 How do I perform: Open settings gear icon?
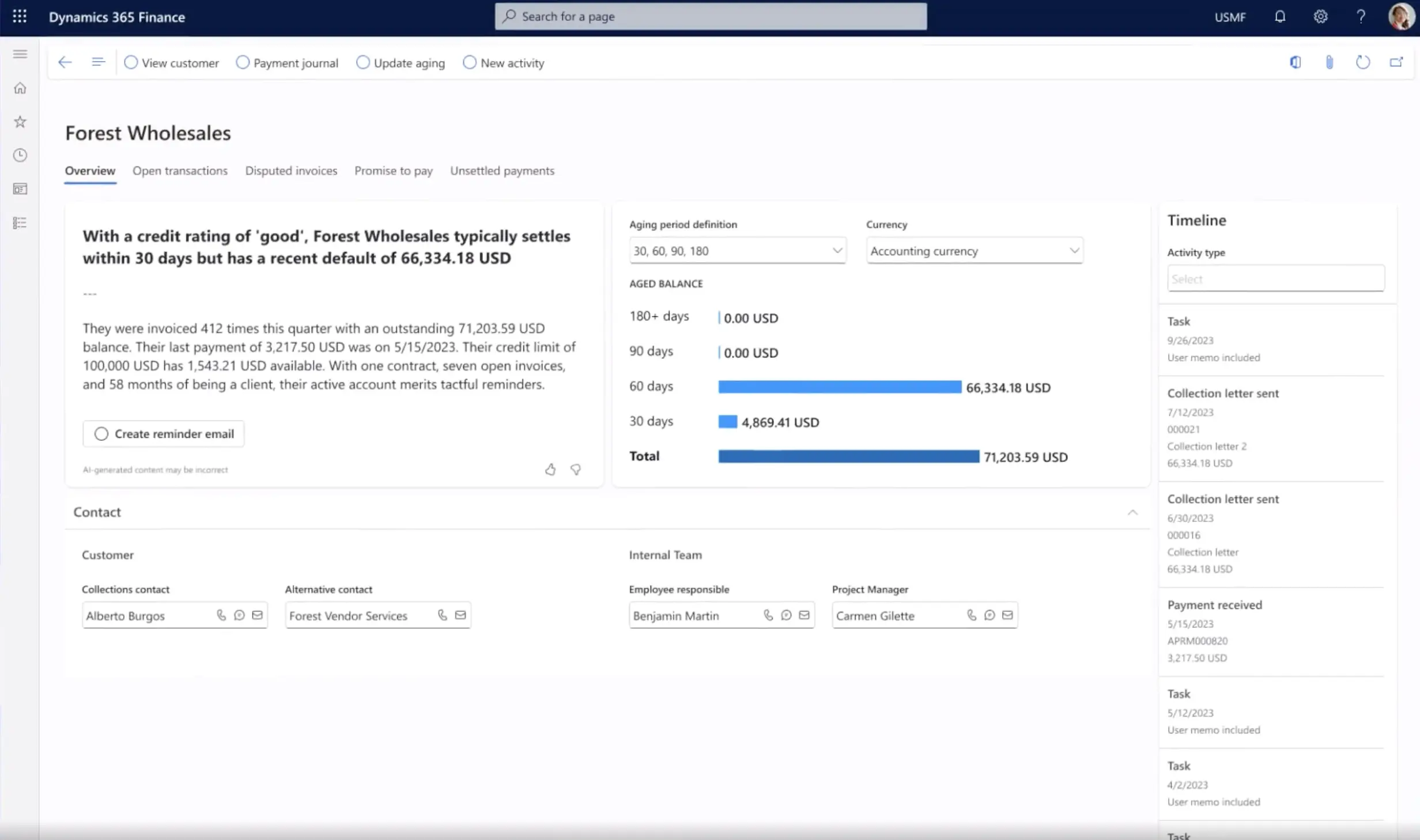pyautogui.click(x=1320, y=16)
